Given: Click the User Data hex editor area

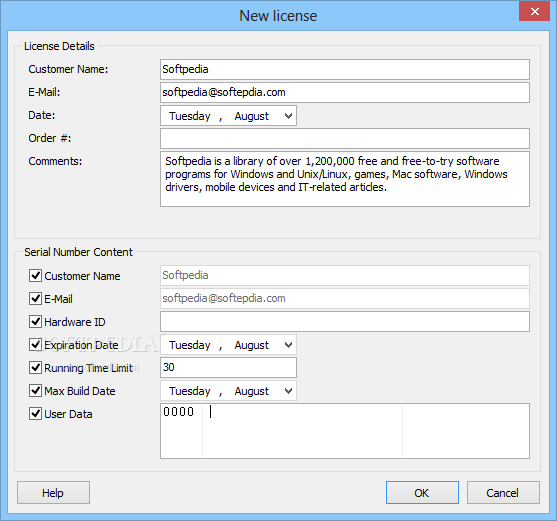Looking at the screenshot, I should pyautogui.click(x=345, y=431).
